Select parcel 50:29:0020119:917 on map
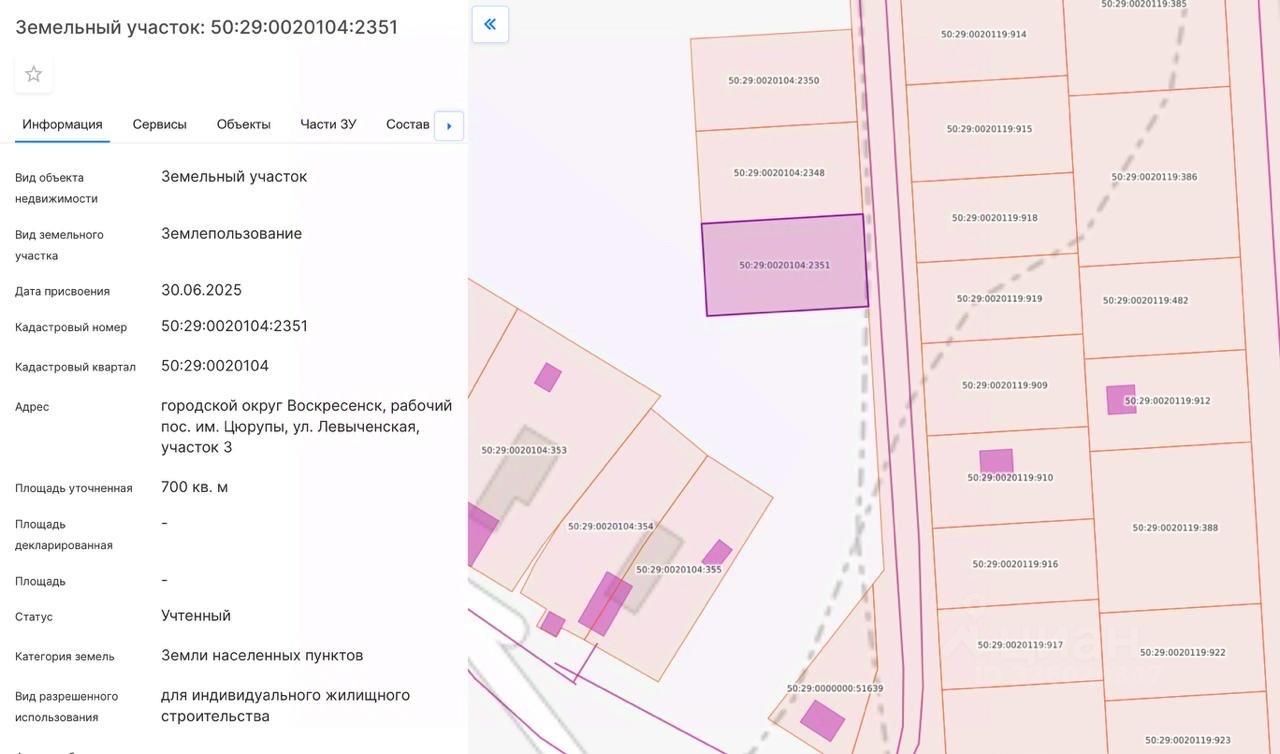The width and height of the screenshot is (1280, 754). (x=1020, y=645)
